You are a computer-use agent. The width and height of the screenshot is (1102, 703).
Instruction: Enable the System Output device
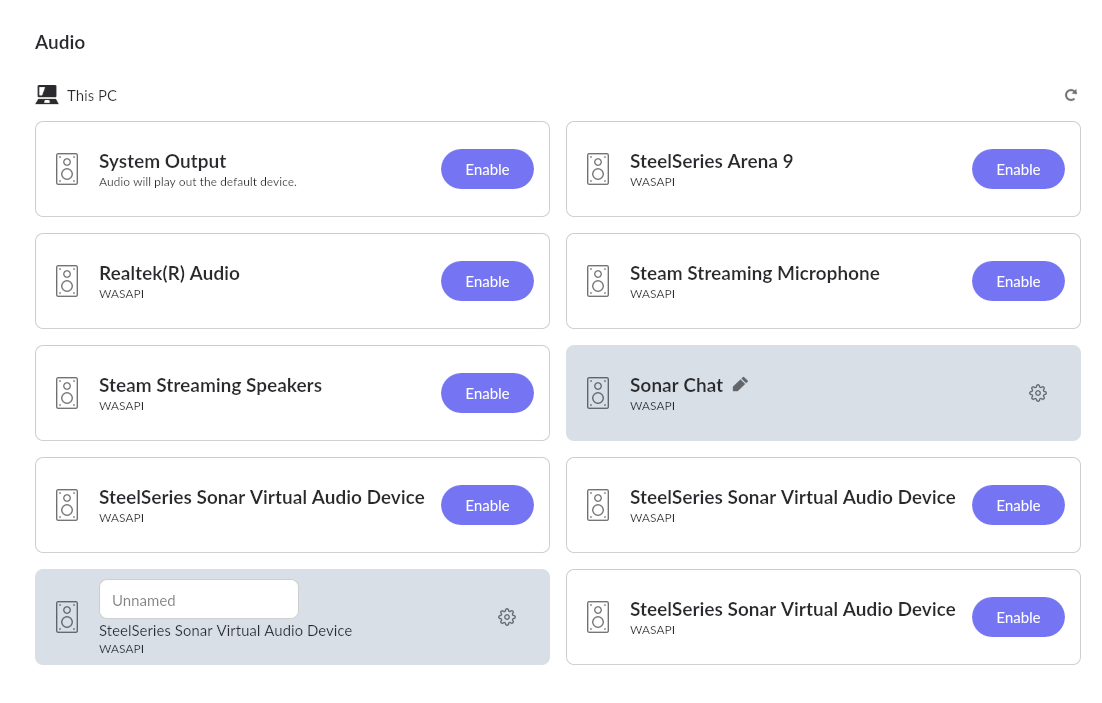click(487, 169)
